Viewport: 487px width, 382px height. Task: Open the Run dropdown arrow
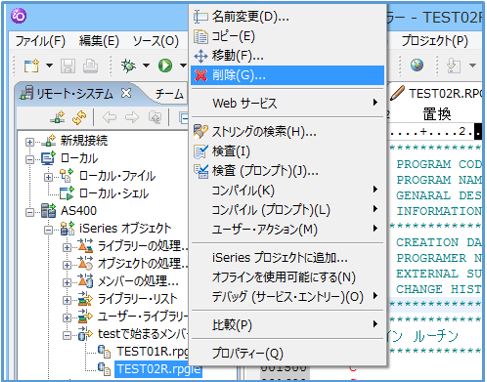coord(183,65)
